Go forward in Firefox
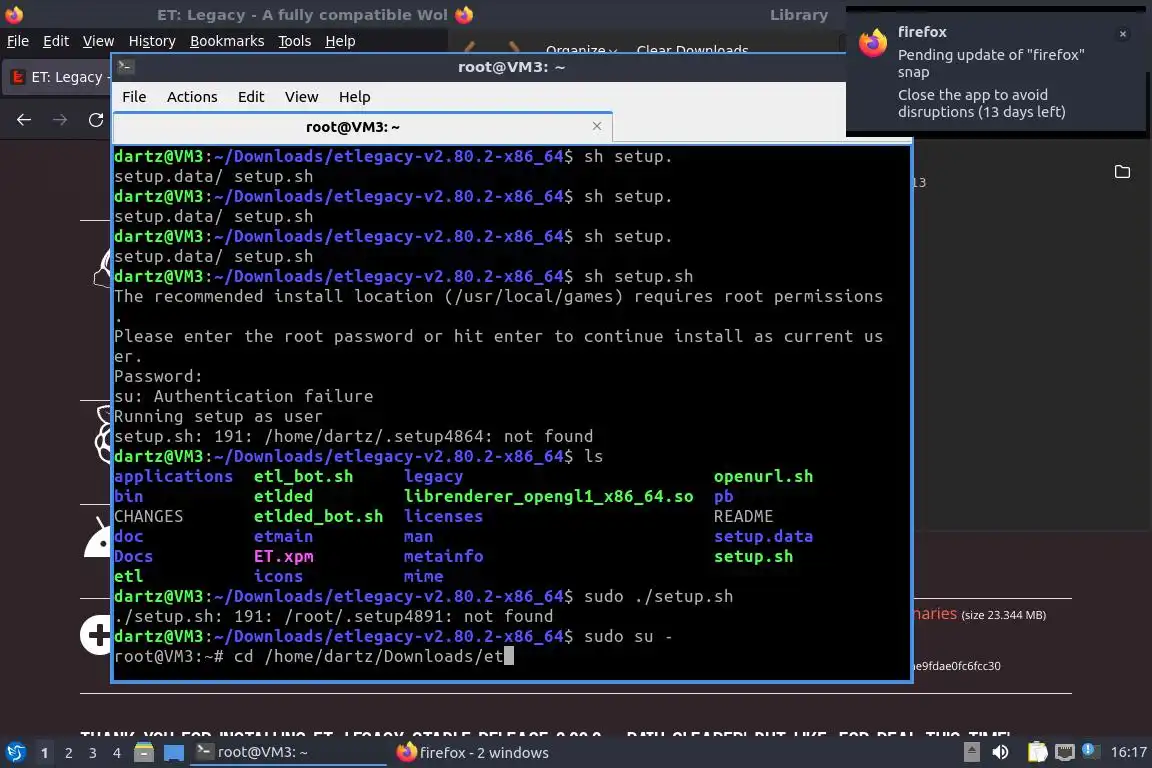 (x=60, y=120)
